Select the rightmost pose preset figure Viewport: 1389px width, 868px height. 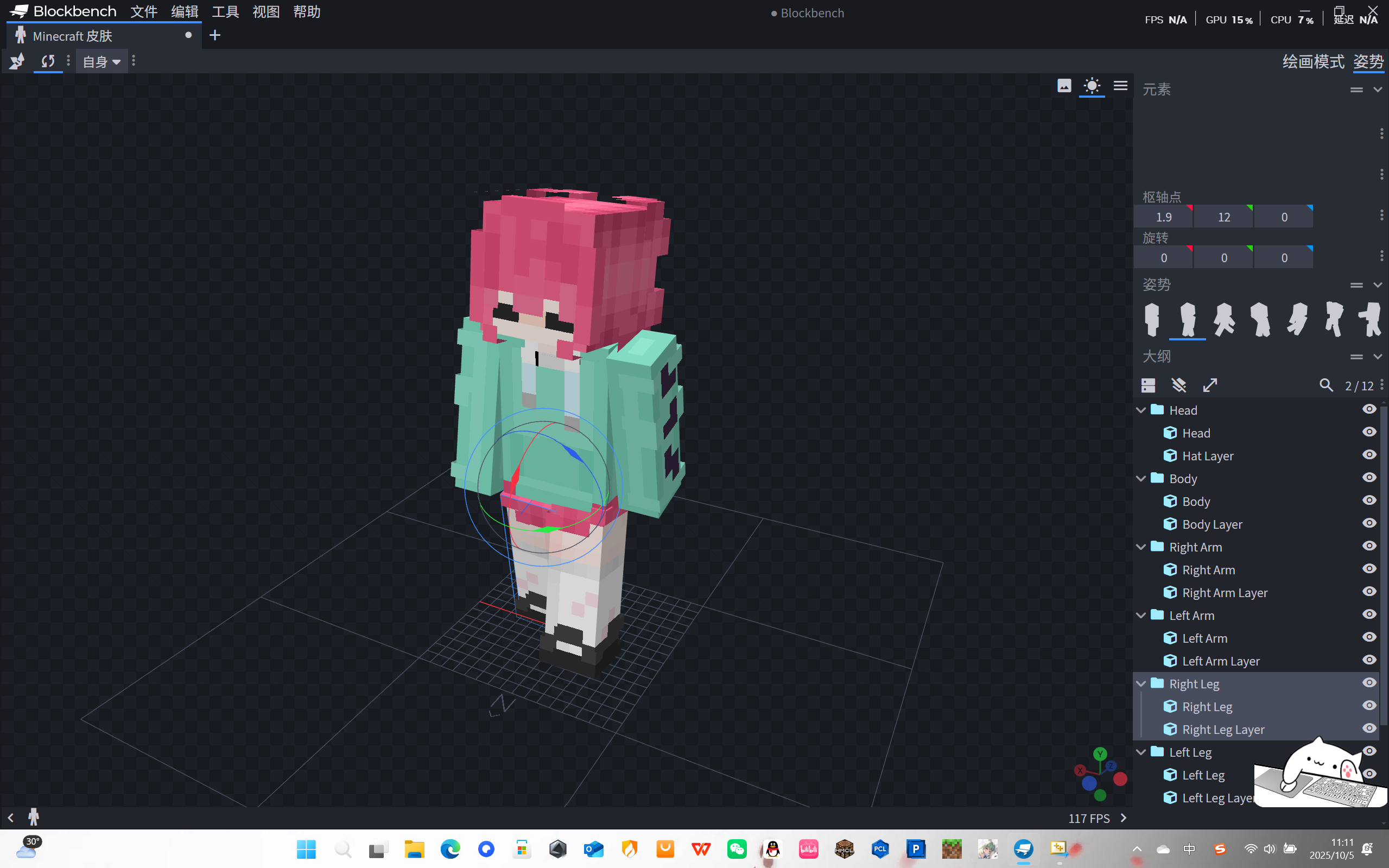click(1371, 319)
